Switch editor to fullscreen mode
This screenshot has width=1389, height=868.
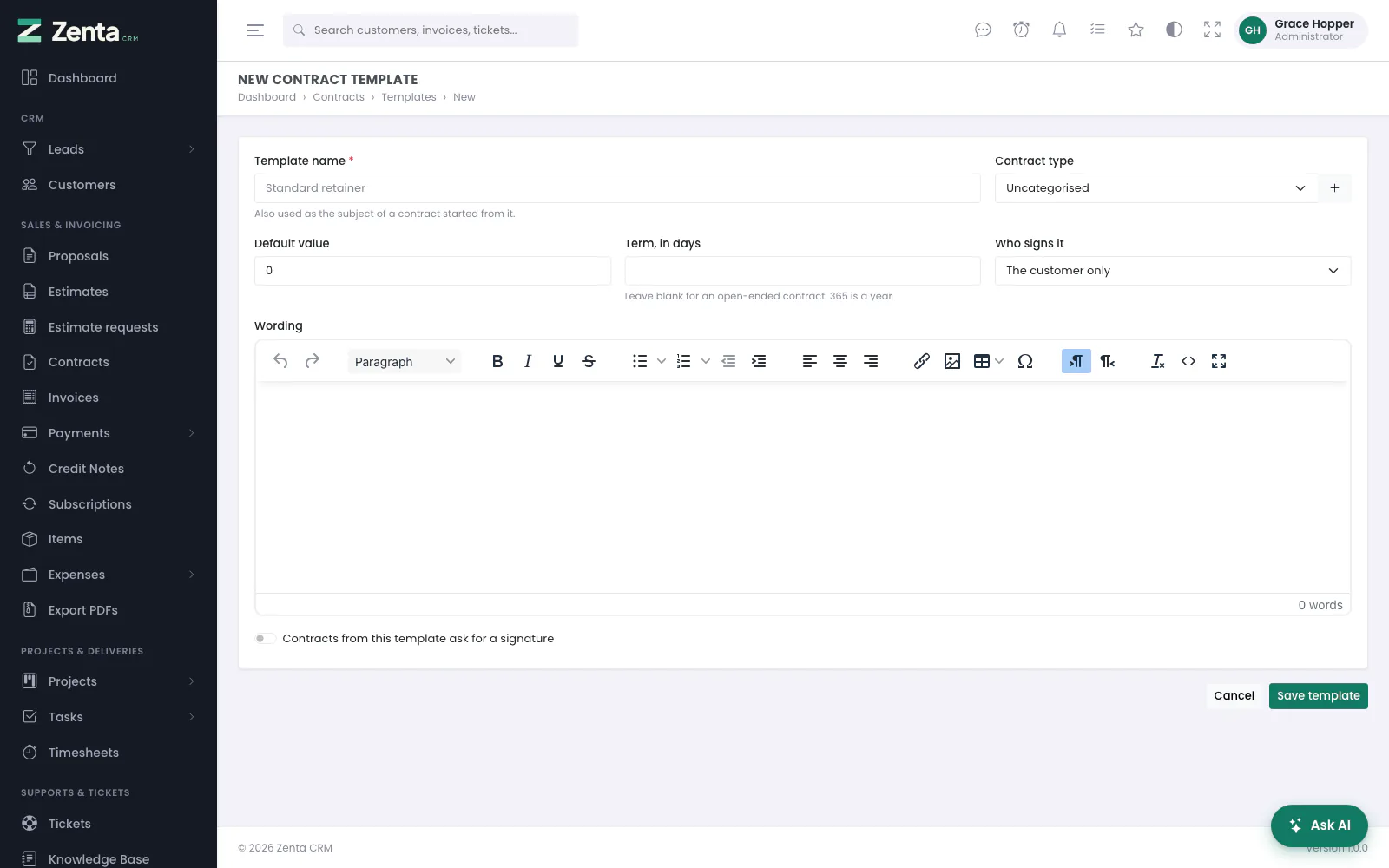(1219, 361)
